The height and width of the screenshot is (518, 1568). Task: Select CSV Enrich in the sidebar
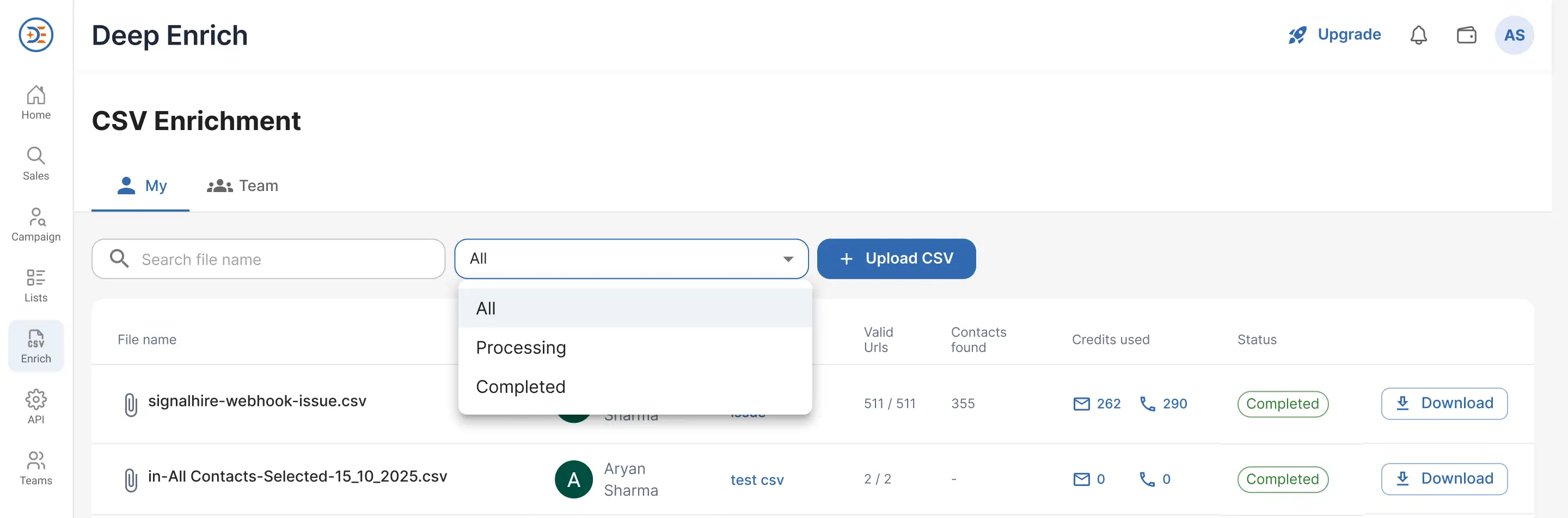(x=36, y=346)
